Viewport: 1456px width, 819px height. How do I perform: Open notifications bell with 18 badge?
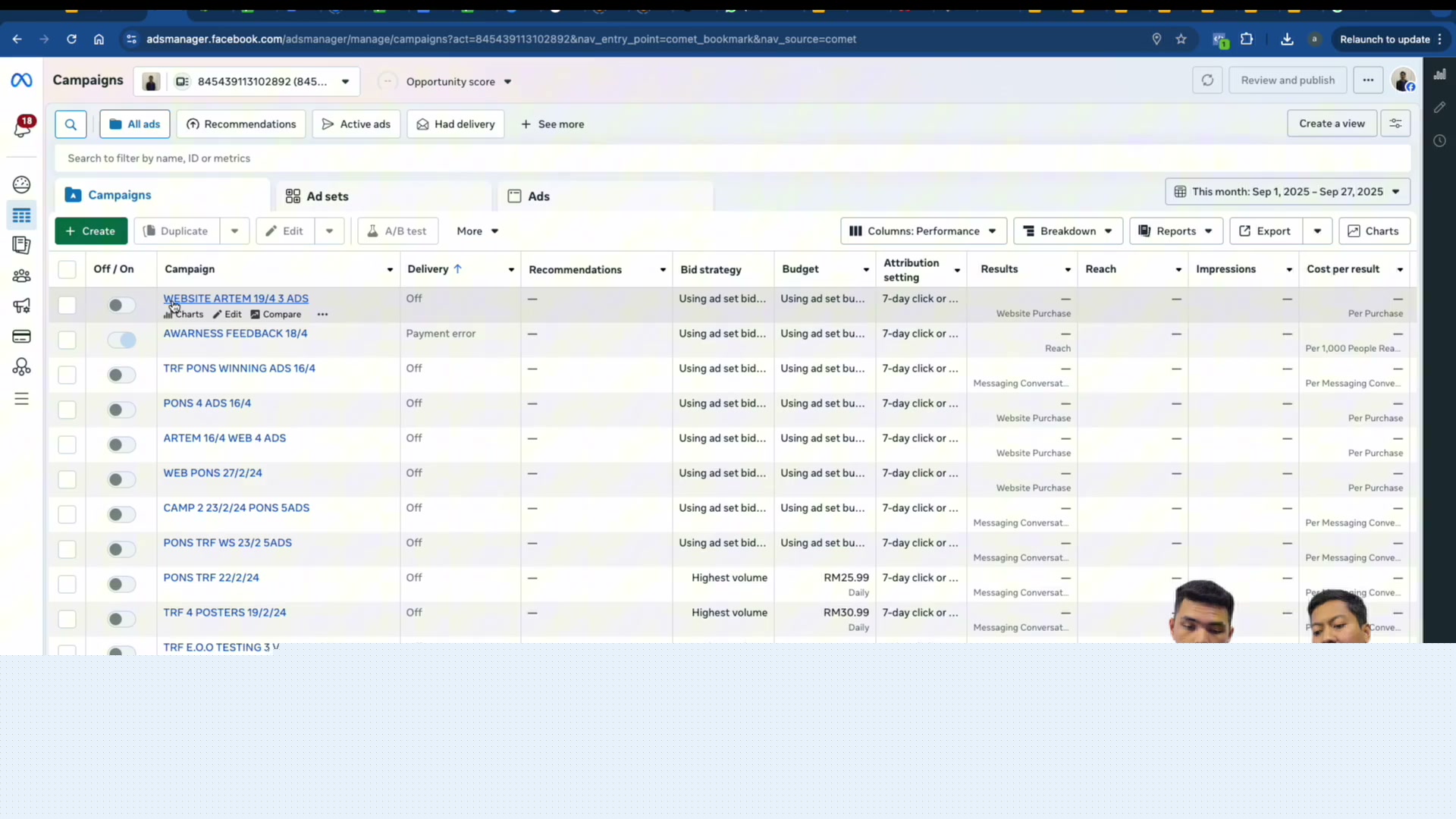tap(23, 127)
